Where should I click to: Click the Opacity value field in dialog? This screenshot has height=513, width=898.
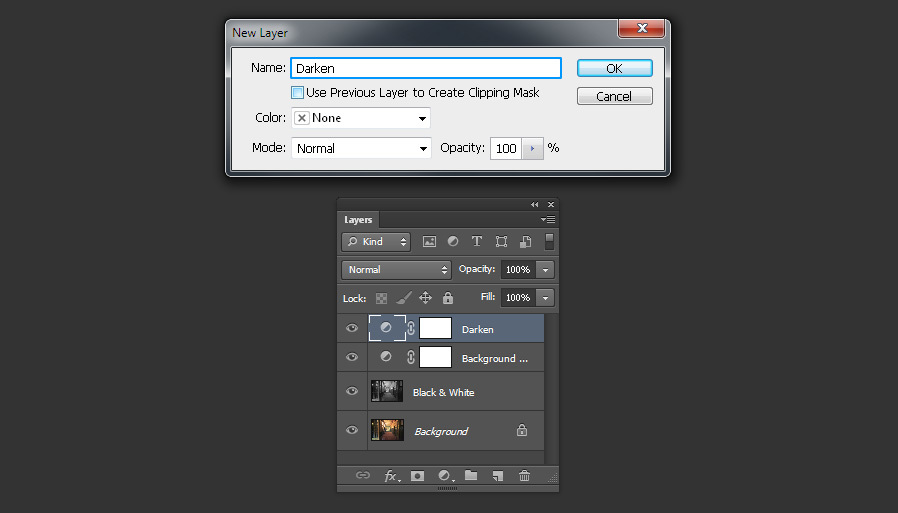tap(506, 148)
